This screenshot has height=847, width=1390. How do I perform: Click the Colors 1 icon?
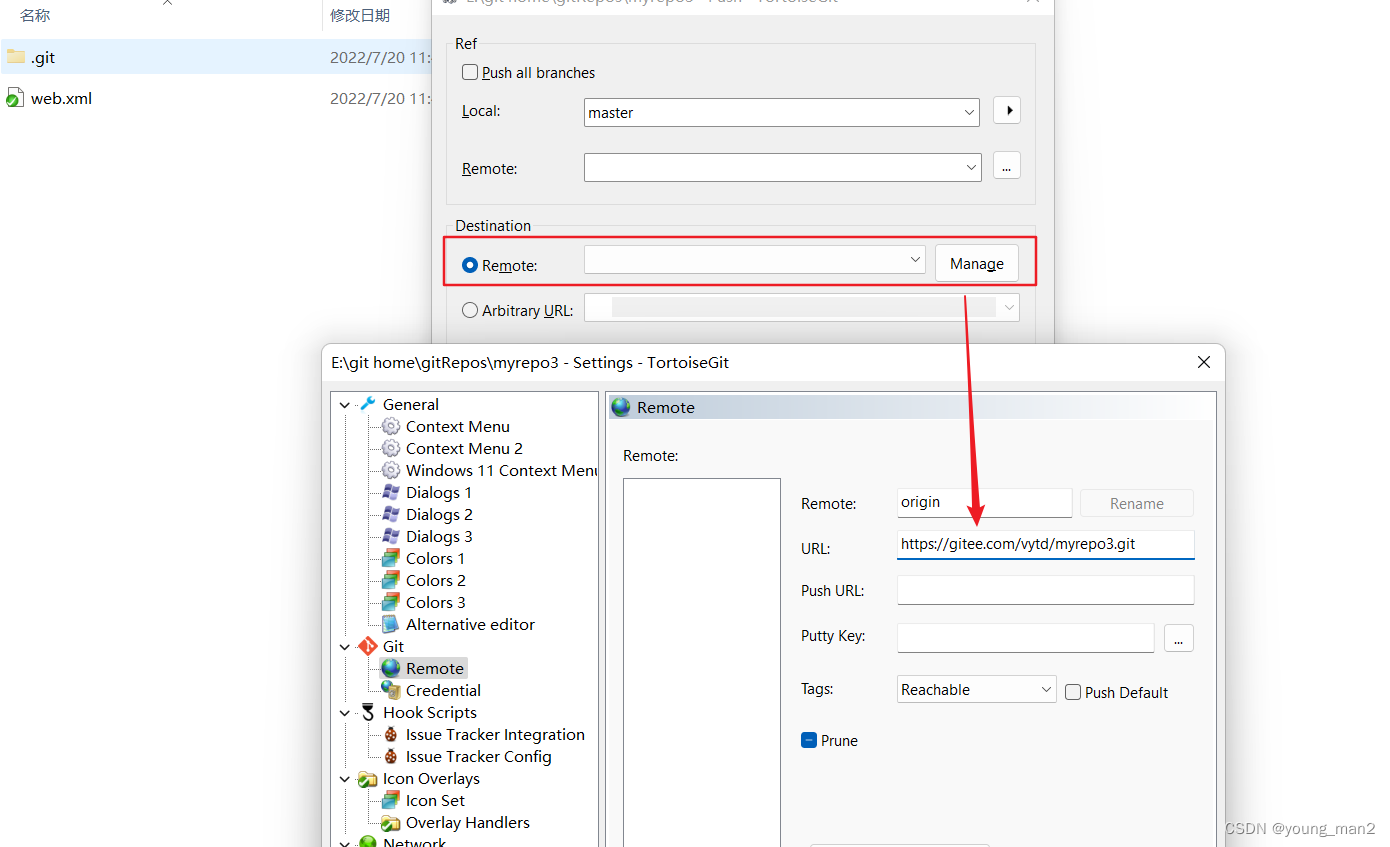pyautogui.click(x=391, y=558)
